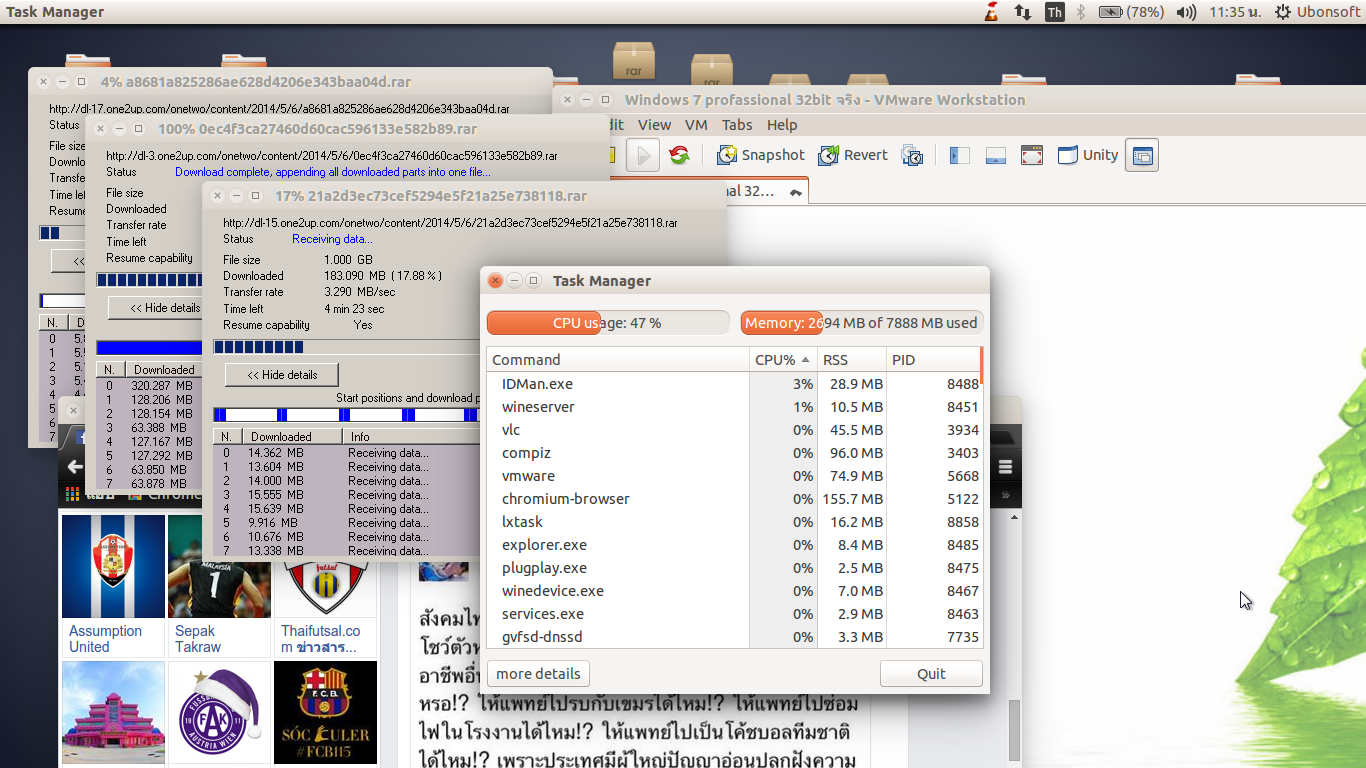Select the lxtask process row
1366x768 pixels.
(x=734, y=522)
